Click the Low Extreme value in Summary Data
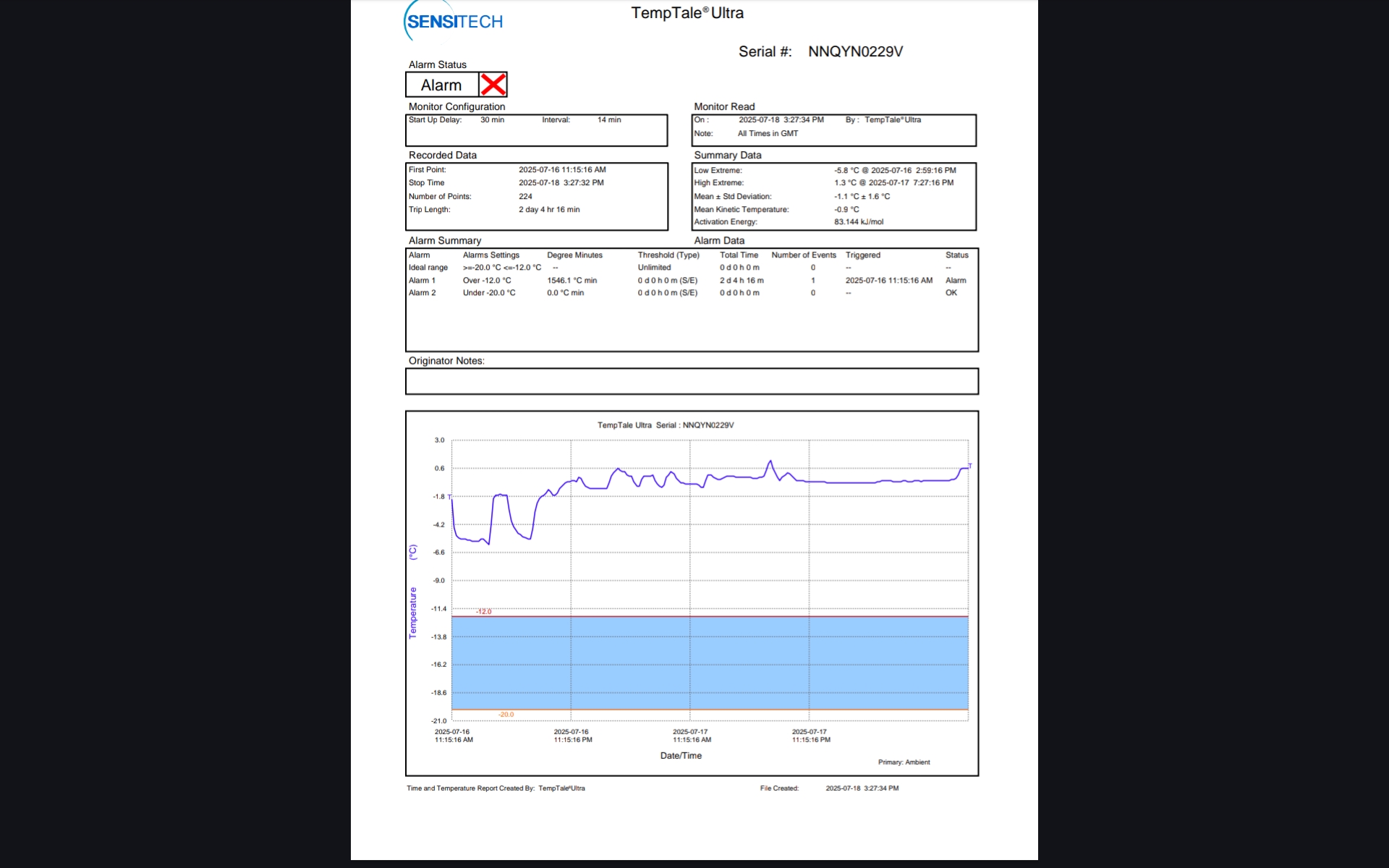Image resolution: width=1389 pixels, height=868 pixels. point(894,171)
